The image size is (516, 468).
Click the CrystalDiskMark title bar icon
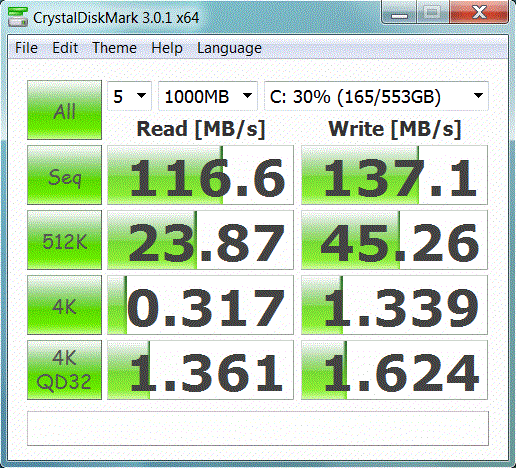[x=18, y=17]
